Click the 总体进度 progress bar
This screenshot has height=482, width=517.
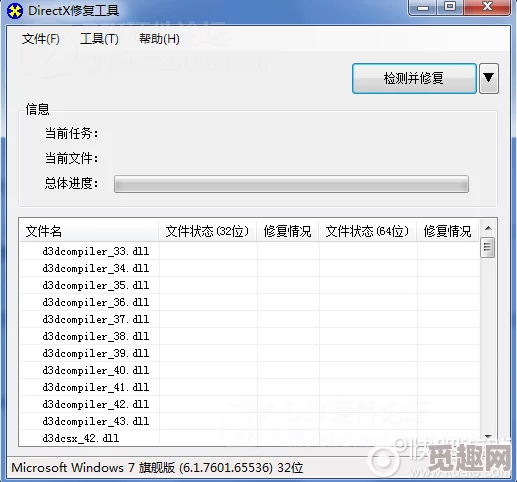coord(291,184)
